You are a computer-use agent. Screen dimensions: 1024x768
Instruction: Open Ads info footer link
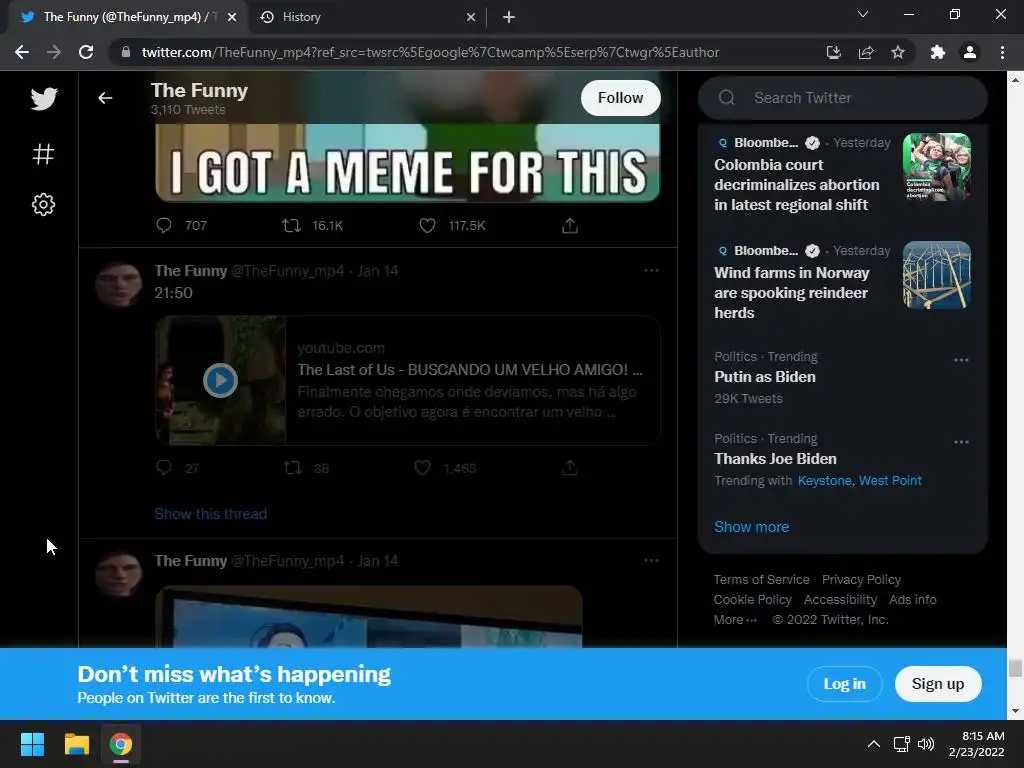[912, 600]
